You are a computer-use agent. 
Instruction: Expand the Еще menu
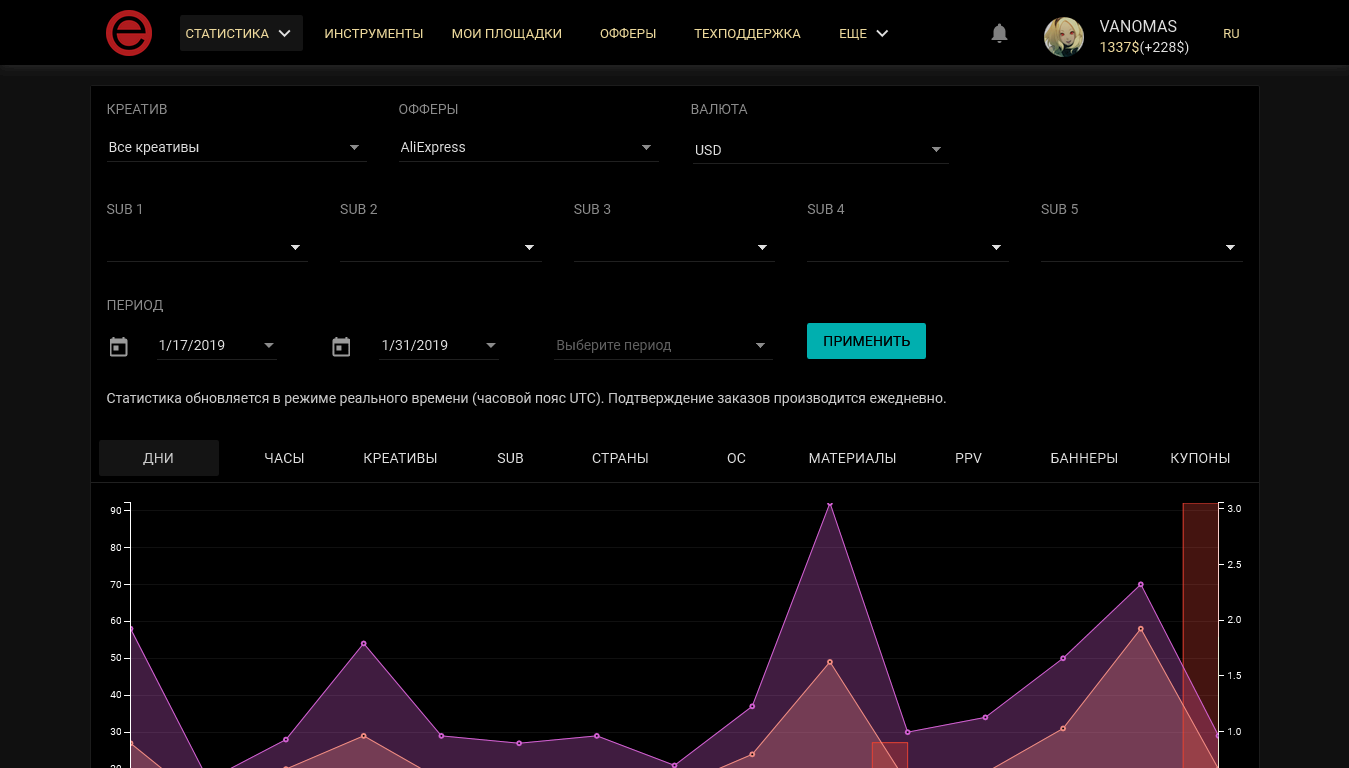pyautogui.click(x=864, y=33)
